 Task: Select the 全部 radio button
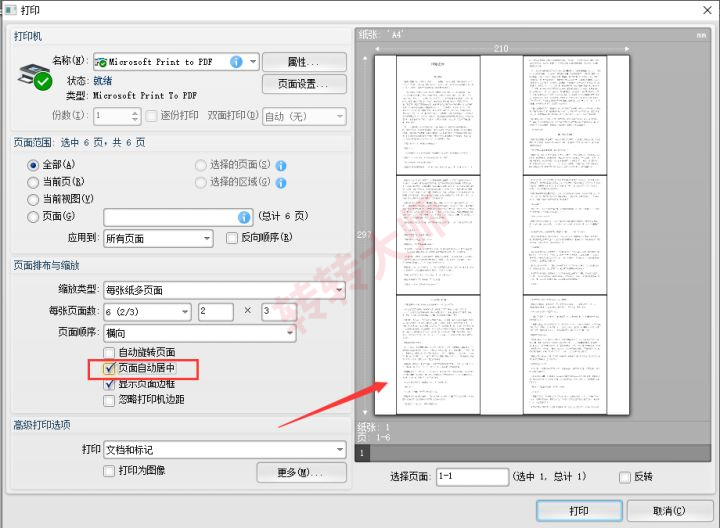tap(33, 165)
